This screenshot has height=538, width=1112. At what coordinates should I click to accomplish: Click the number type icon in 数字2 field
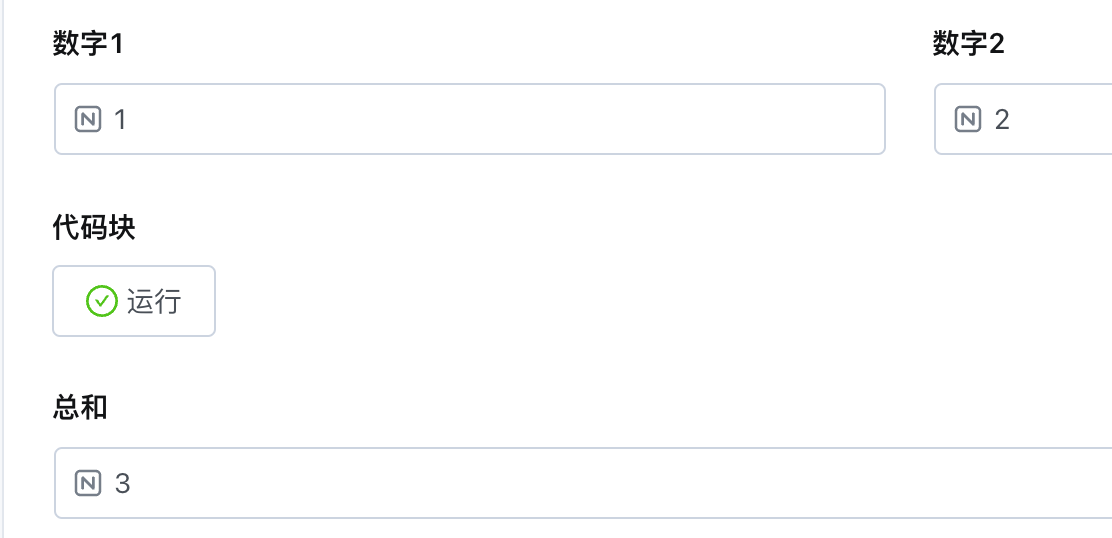(x=968, y=120)
